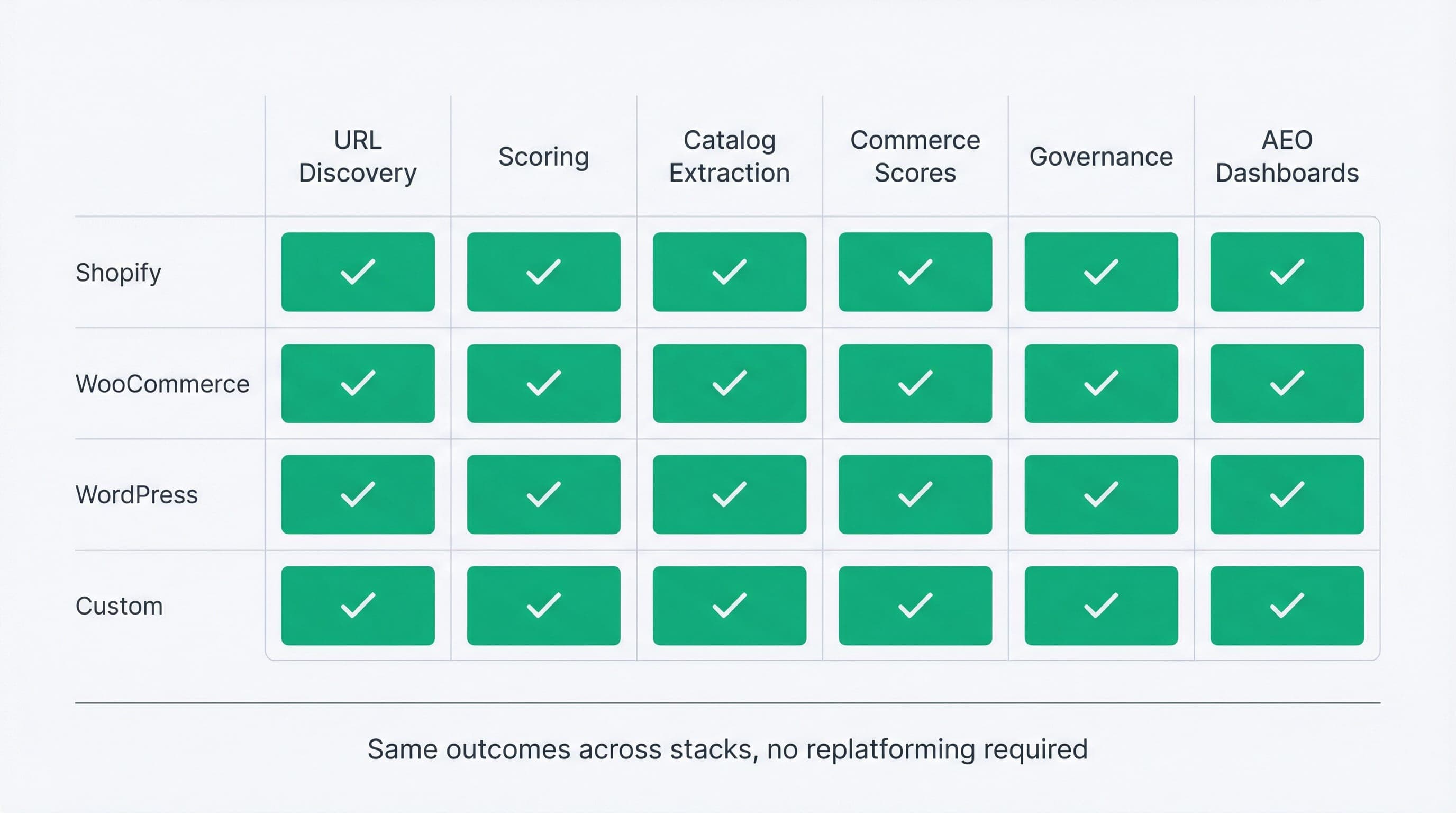Image resolution: width=1456 pixels, height=813 pixels.
Task: Toggle the WordPress Commerce Scores checkmark
Action: click(x=915, y=494)
